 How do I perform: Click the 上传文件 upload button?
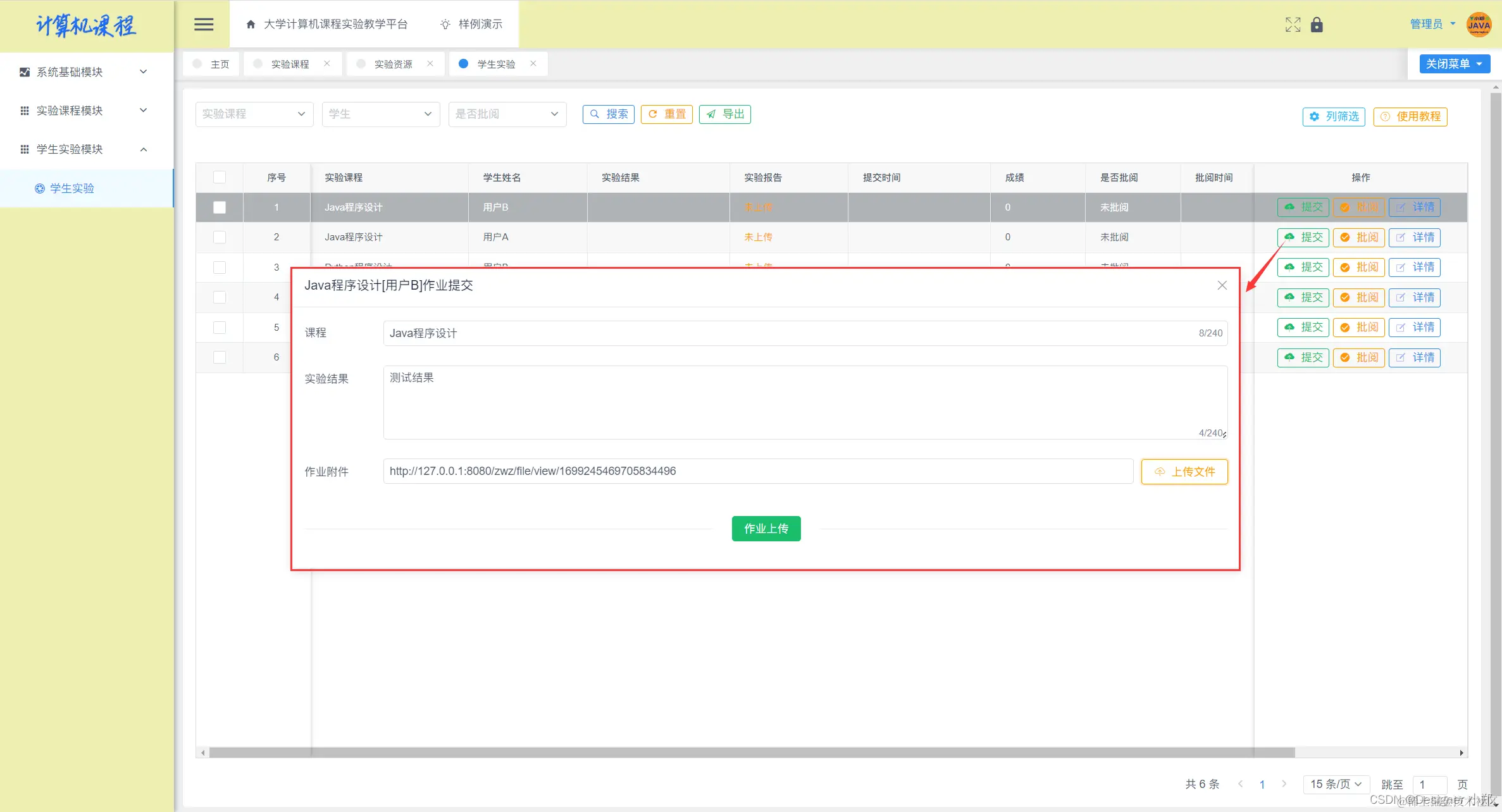tap(1184, 472)
